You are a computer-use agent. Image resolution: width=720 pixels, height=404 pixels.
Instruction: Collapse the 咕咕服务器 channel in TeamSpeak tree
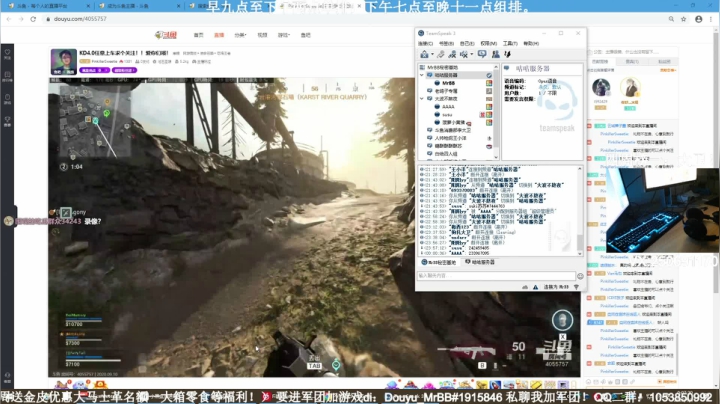[x=422, y=75]
